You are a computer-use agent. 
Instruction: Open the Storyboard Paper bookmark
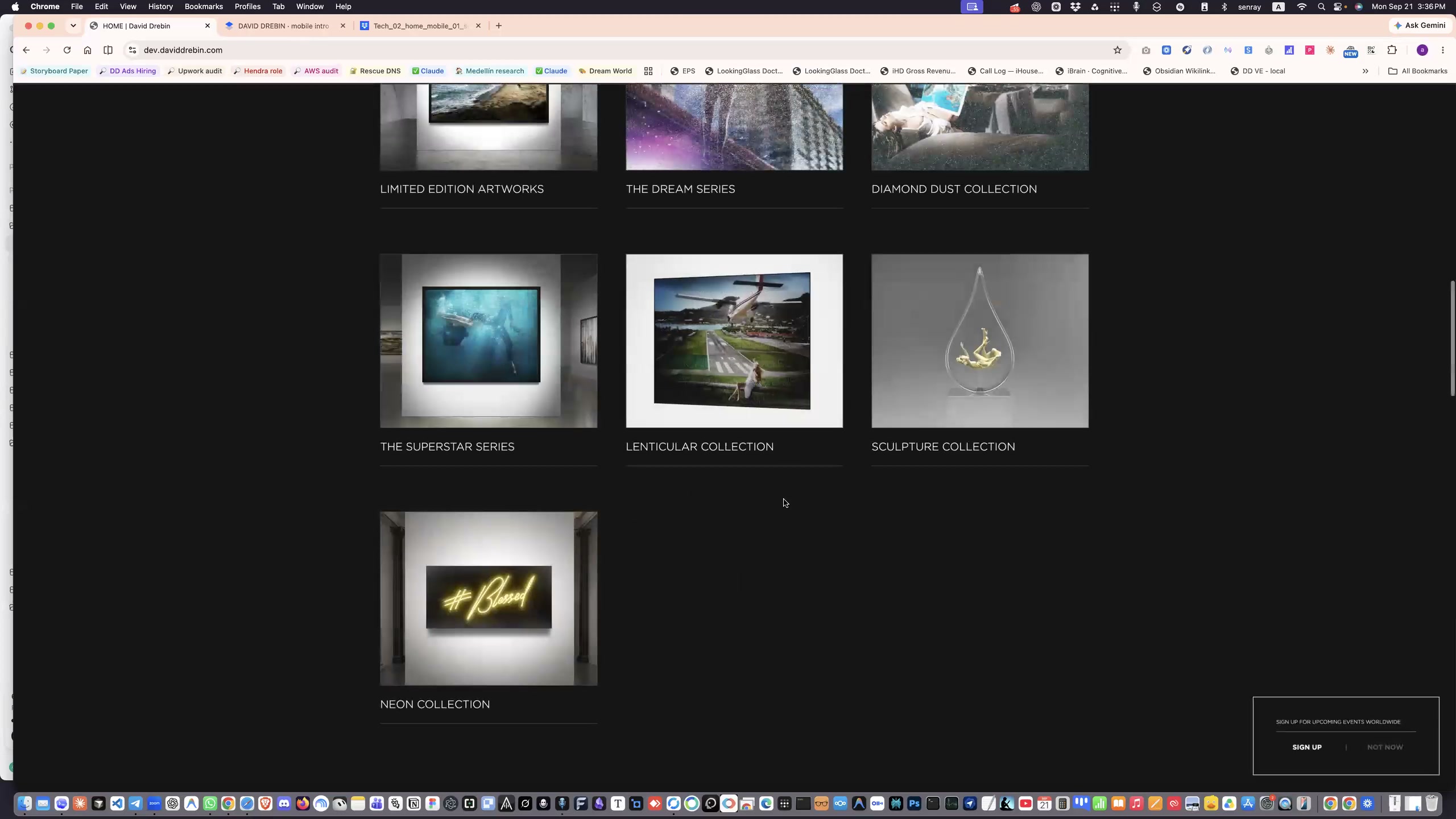coord(54,71)
